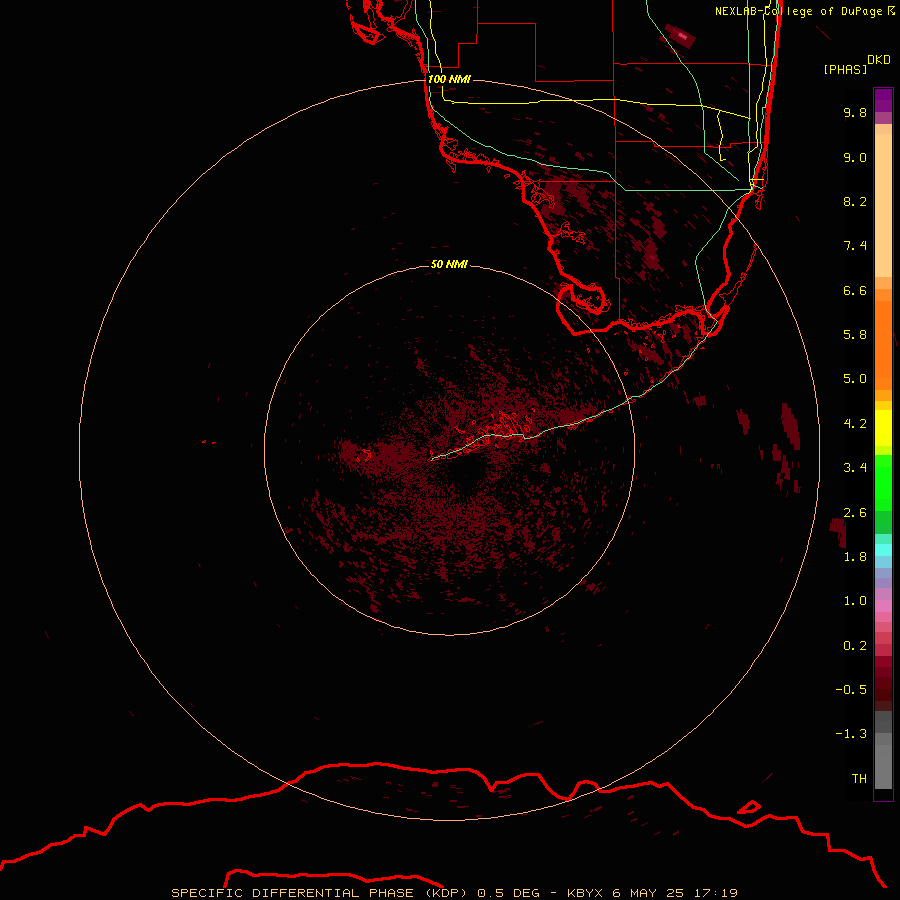The width and height of the screenshot is (900, 900).
Task: Click the NEXLAB-College of DuPage credit text
Action: point(799,11)
